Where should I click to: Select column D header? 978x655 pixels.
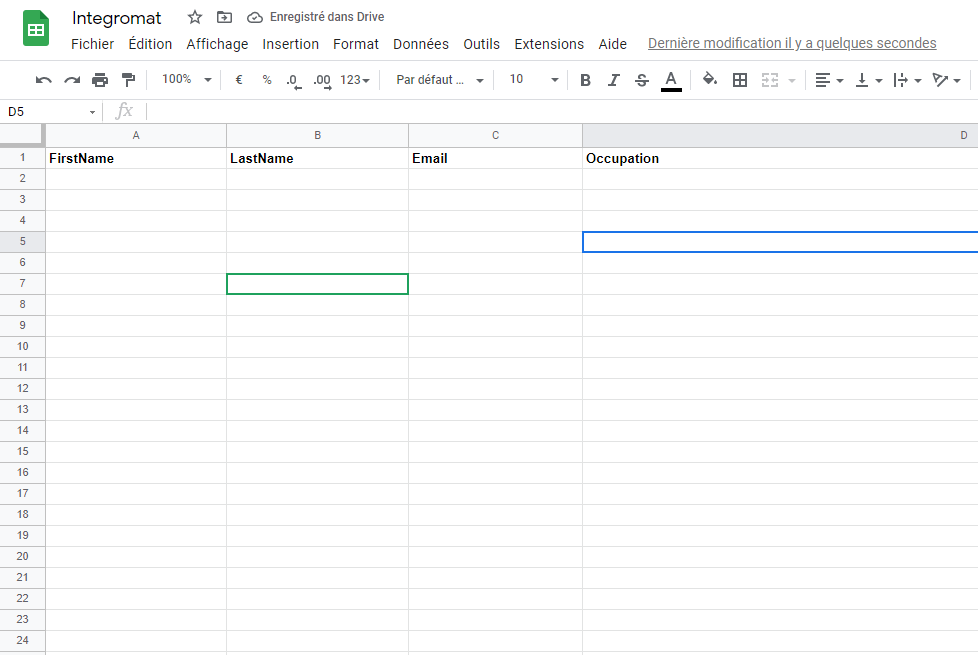pyautogui.click(x=780, y=135)
